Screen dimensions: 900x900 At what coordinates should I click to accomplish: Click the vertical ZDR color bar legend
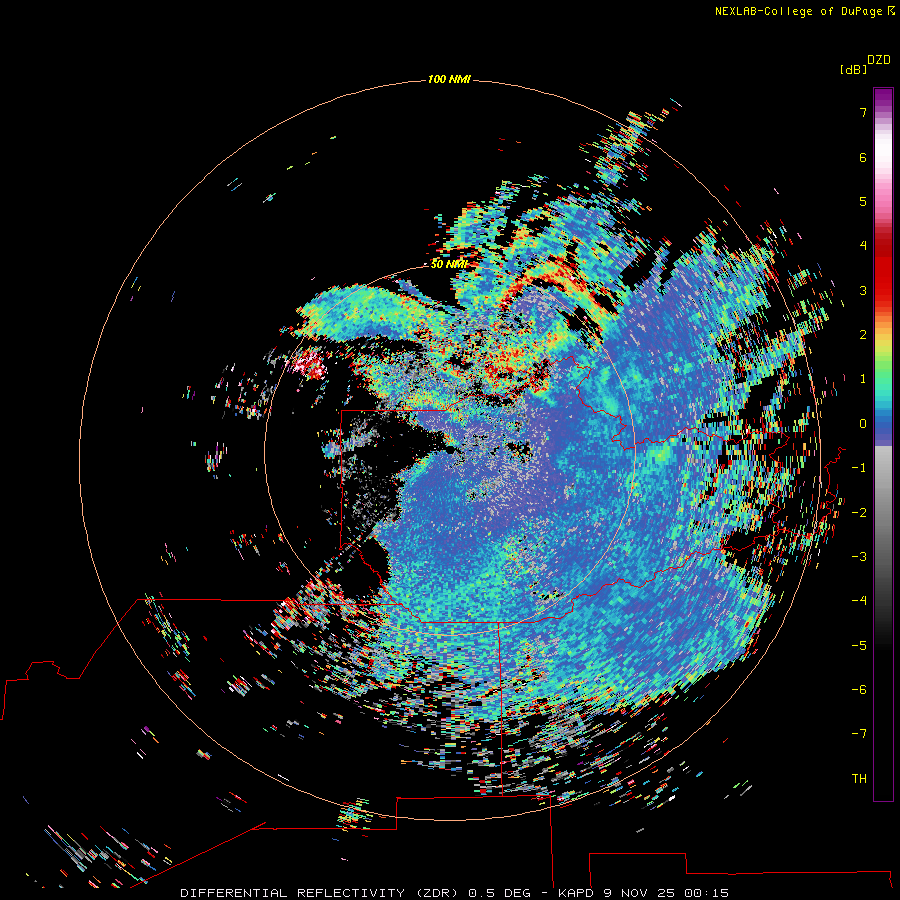coord(883,444)
